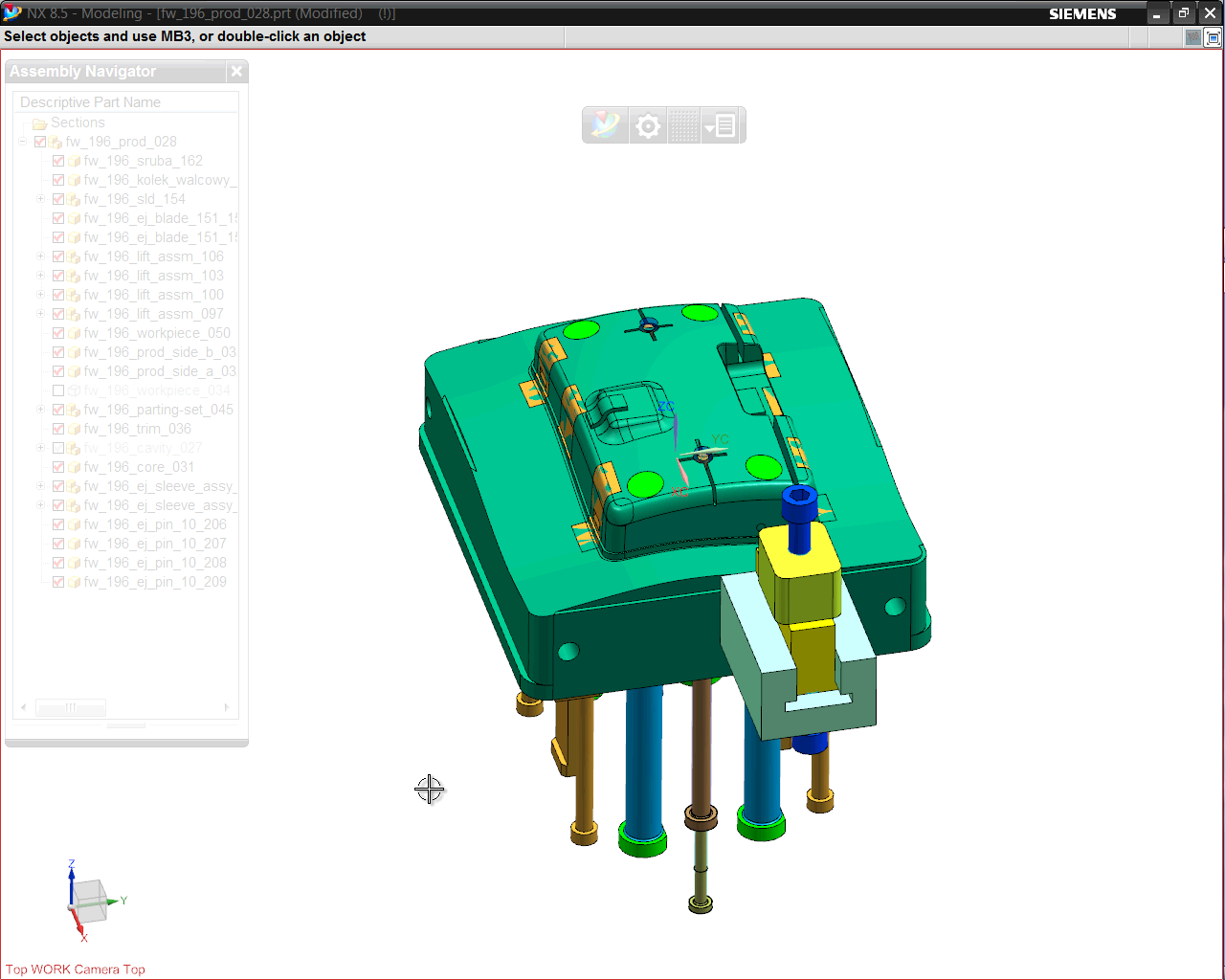Open the gear settings button in floating toolbar

pyautogui.click(x=648, y=125)
